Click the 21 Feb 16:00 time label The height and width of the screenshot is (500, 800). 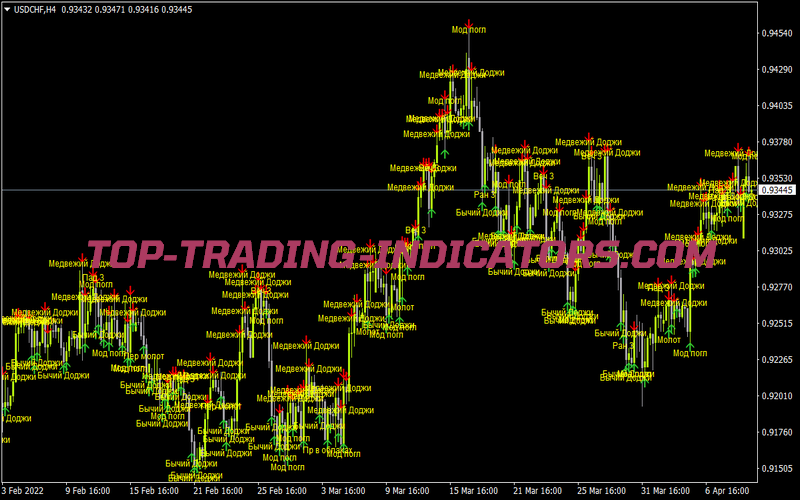pos(218,491)
